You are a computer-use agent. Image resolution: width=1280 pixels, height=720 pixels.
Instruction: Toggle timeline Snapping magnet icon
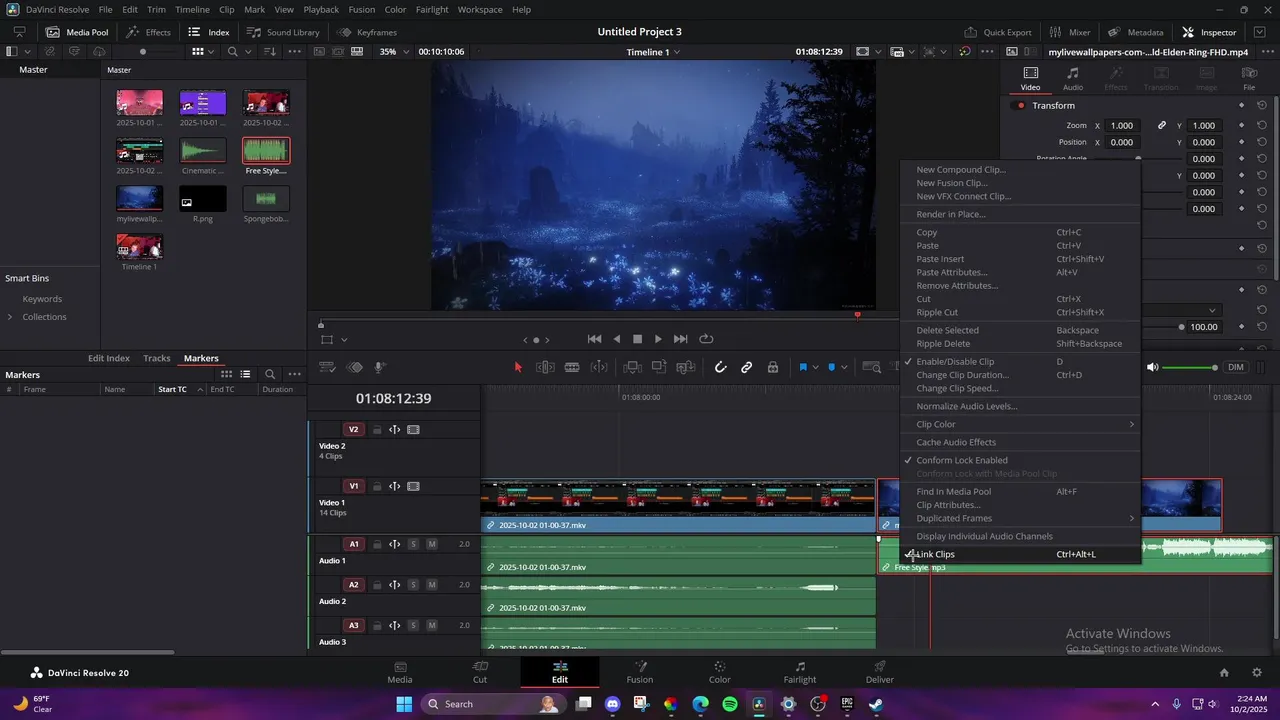(x=720, y=367)
